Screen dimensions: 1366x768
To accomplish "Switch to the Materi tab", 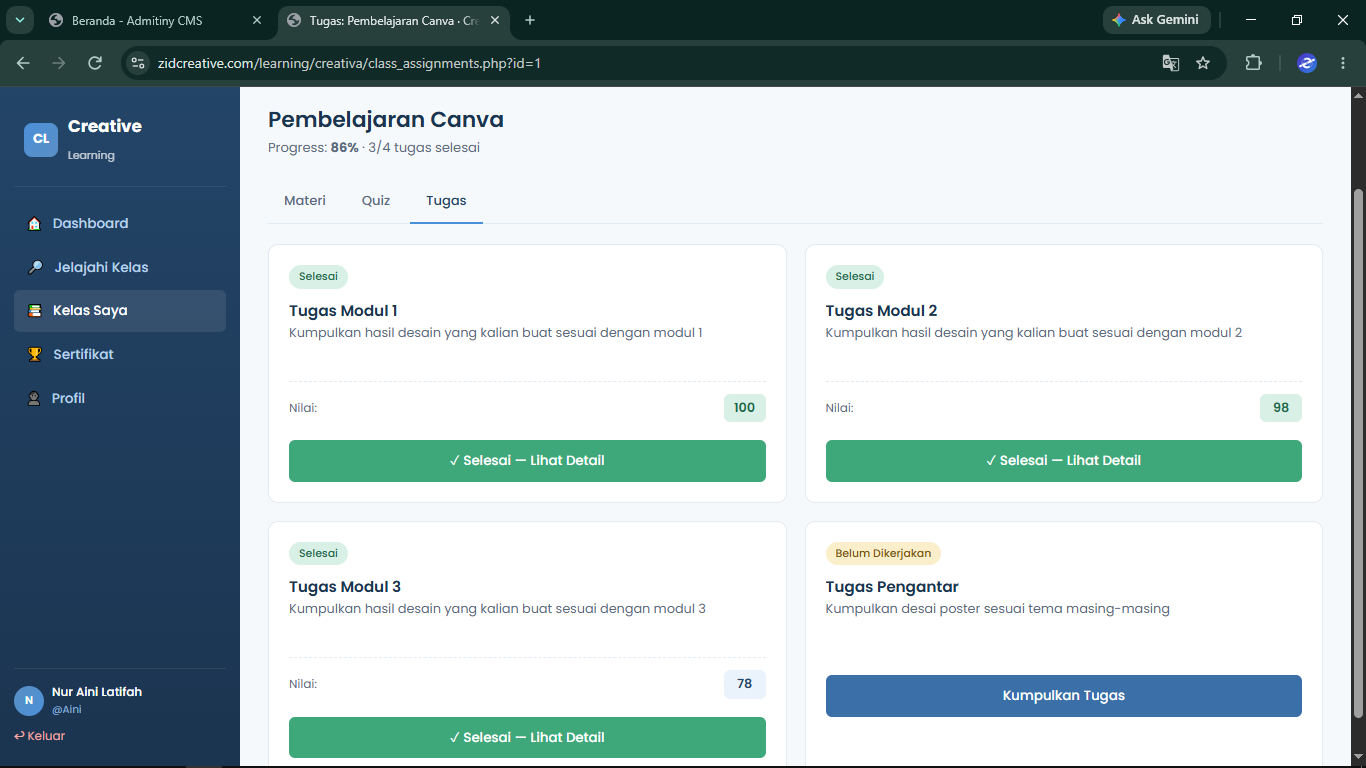I will click(305, 201).
